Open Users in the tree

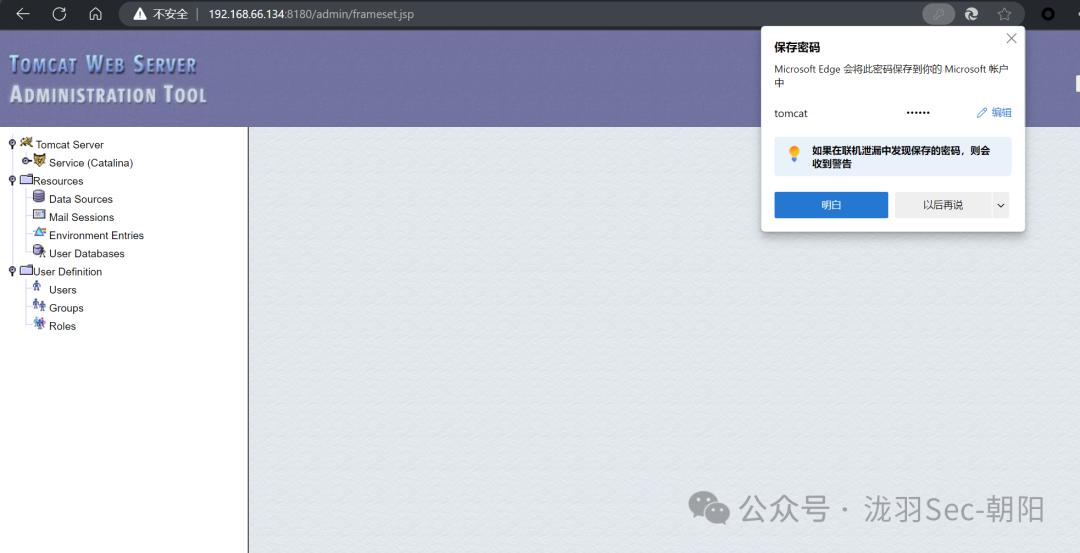coord(63,290)
